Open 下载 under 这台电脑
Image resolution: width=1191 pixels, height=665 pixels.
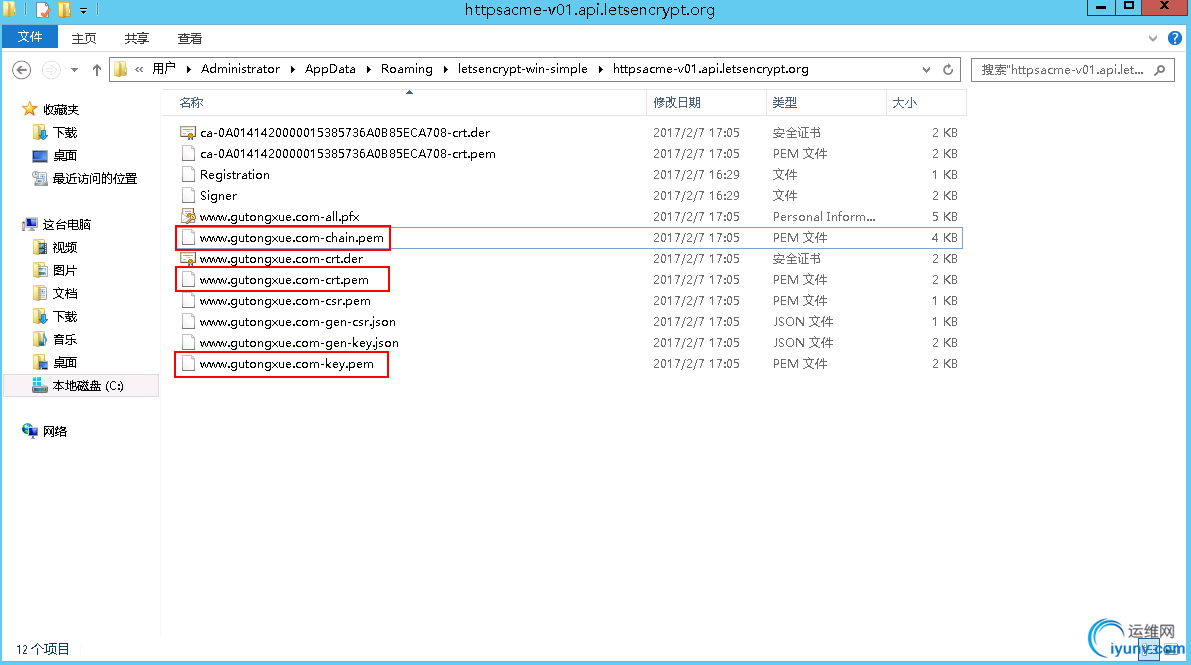coord(65,316)
